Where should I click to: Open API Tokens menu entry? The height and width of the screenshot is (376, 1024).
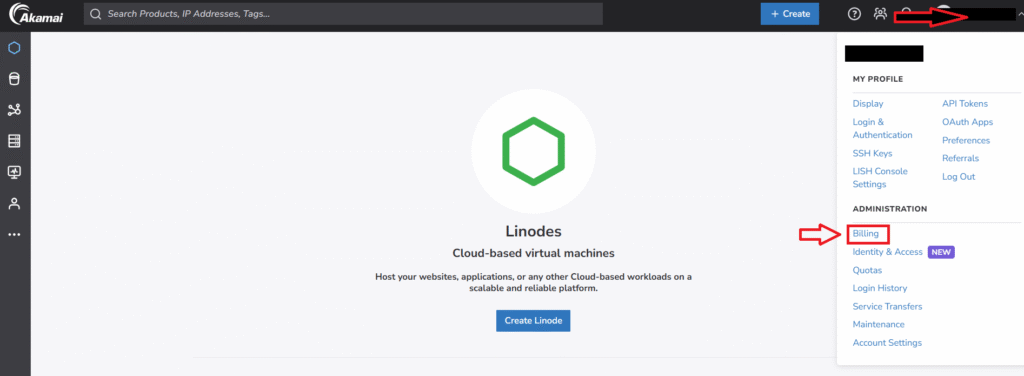pyautogui.click(x=965, y=104)
